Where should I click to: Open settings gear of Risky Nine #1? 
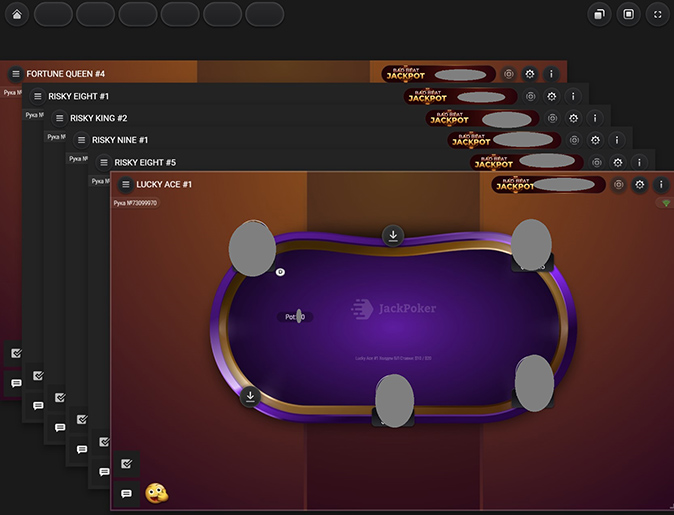click(x=595, y=140)
